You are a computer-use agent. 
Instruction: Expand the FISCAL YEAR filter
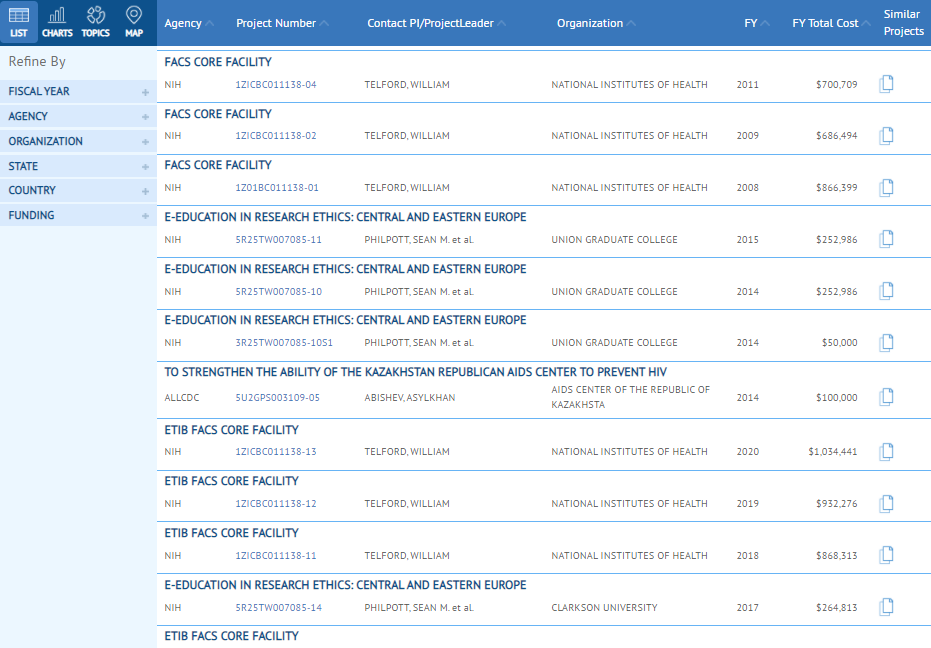coord(78,91)
